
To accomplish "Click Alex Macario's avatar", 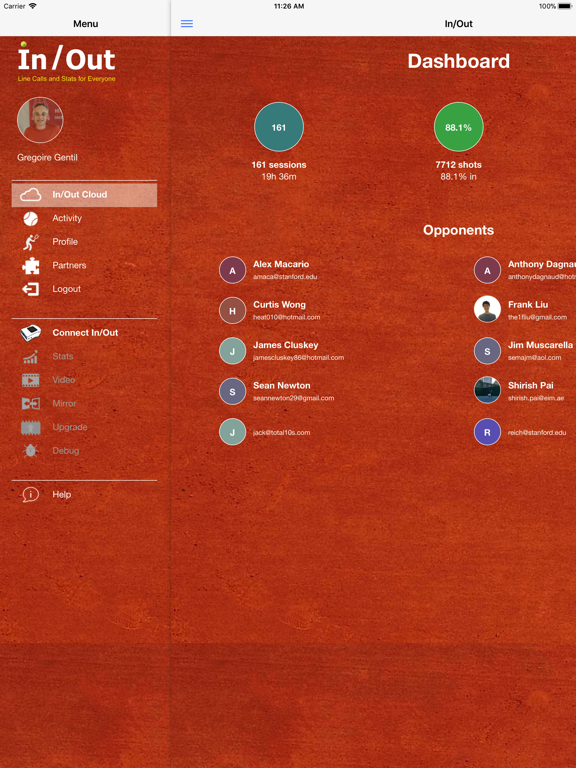I will [x=232, y=270].
